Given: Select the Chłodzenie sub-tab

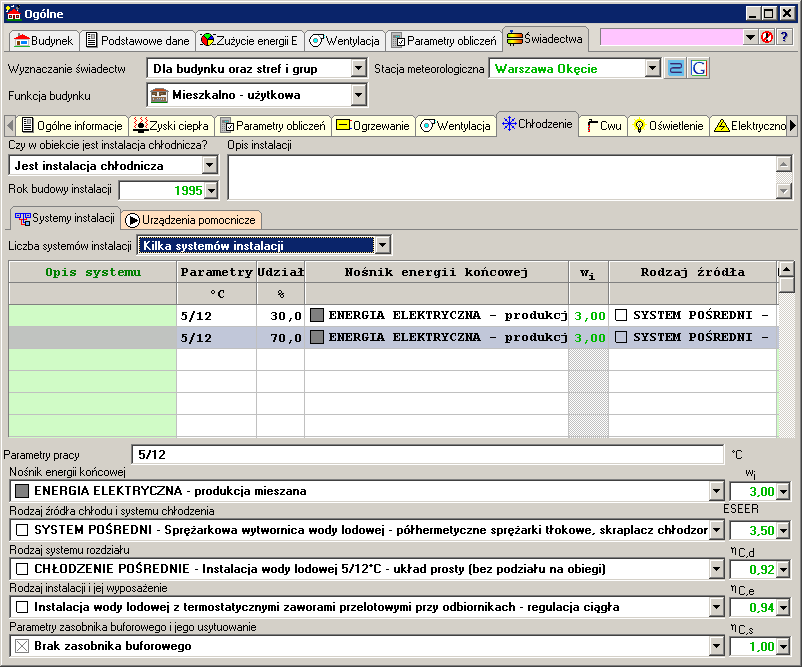Looking at the screenshot, I should [538, 124].
